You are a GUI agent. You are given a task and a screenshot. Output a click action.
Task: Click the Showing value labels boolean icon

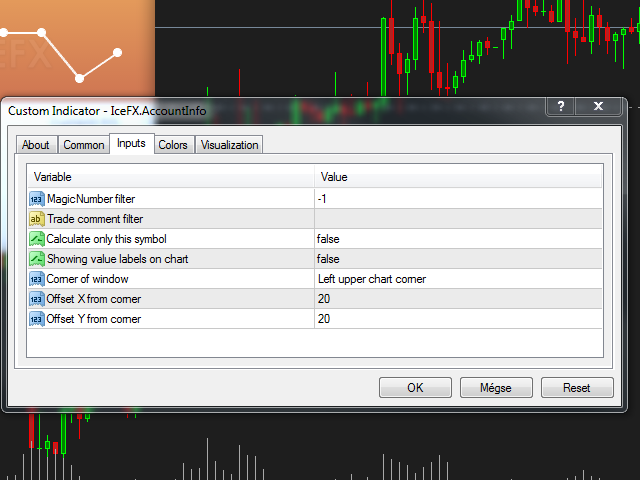[x=37, y=259]
